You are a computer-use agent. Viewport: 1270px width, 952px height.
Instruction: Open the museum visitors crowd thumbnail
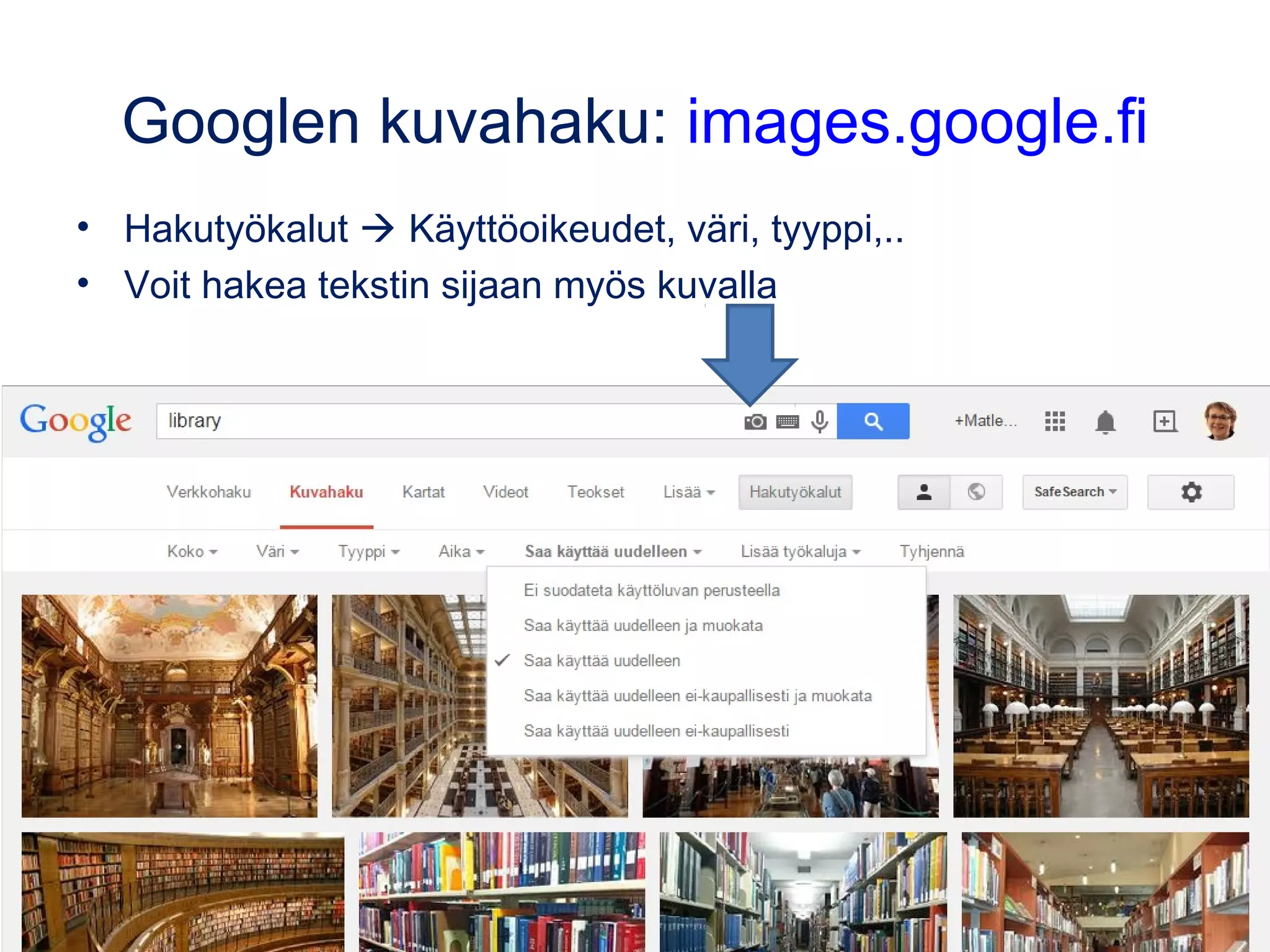[791, 787]
